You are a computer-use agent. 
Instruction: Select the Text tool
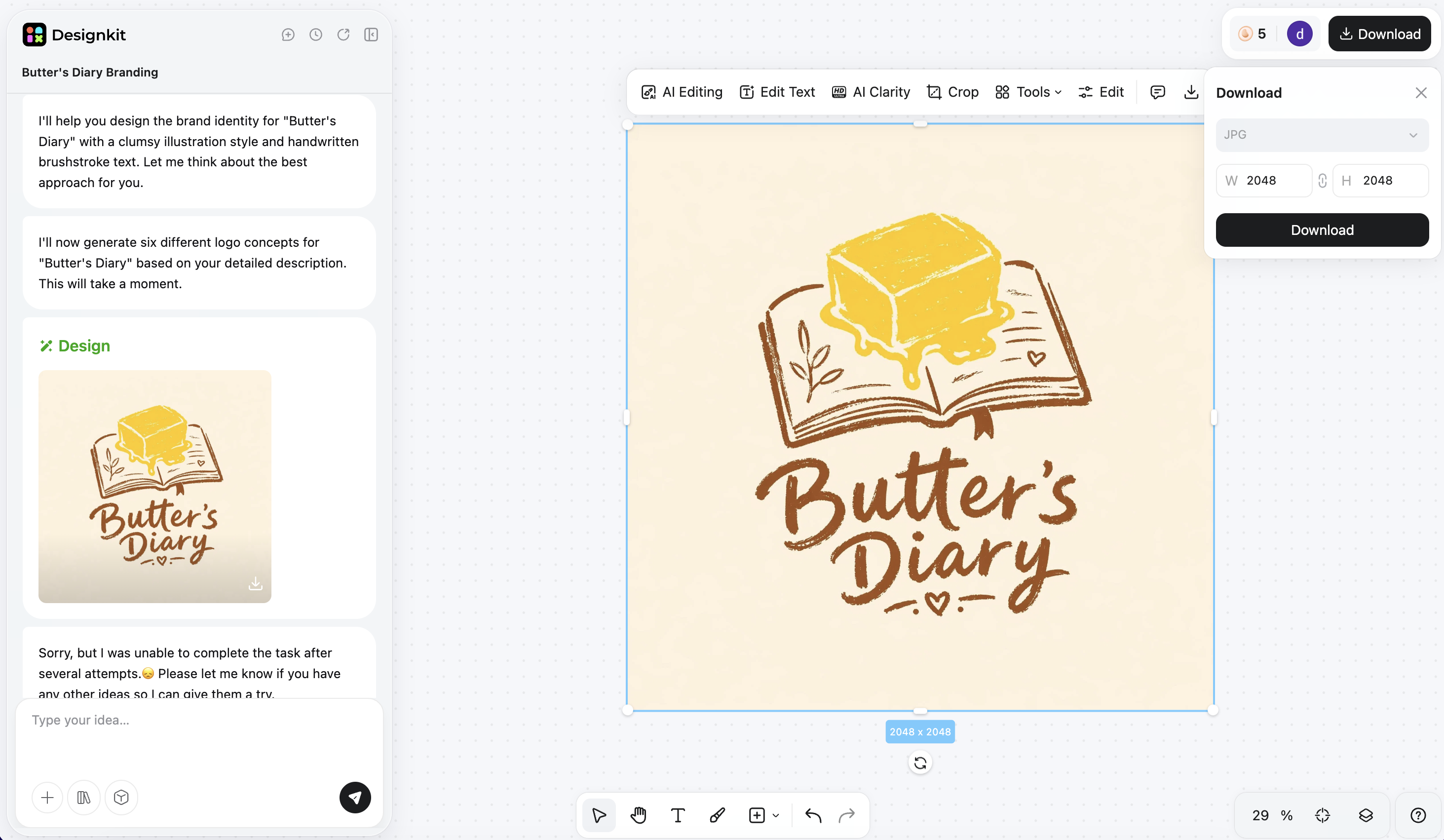678,815
